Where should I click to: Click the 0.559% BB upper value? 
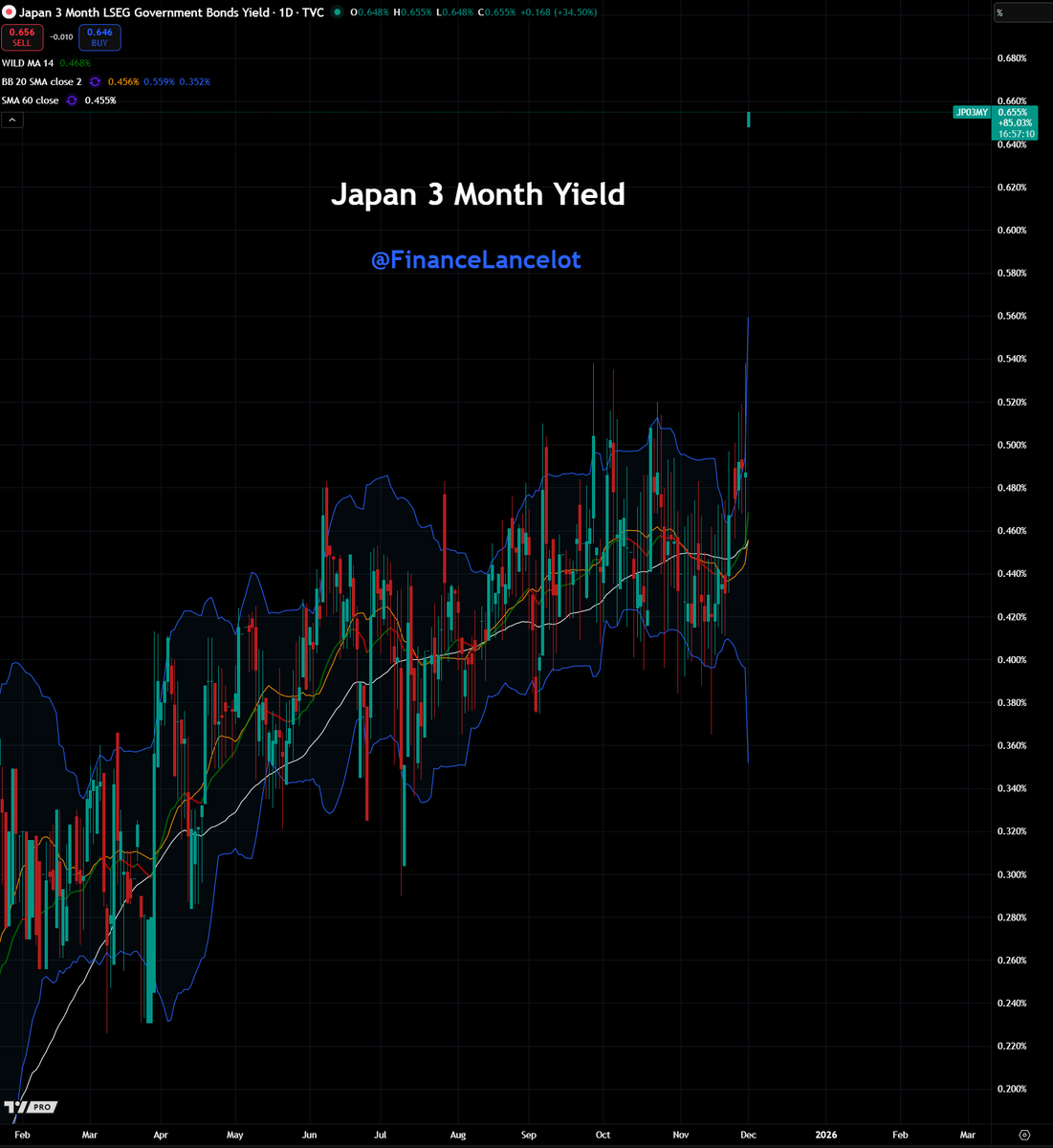click(159, 82)
